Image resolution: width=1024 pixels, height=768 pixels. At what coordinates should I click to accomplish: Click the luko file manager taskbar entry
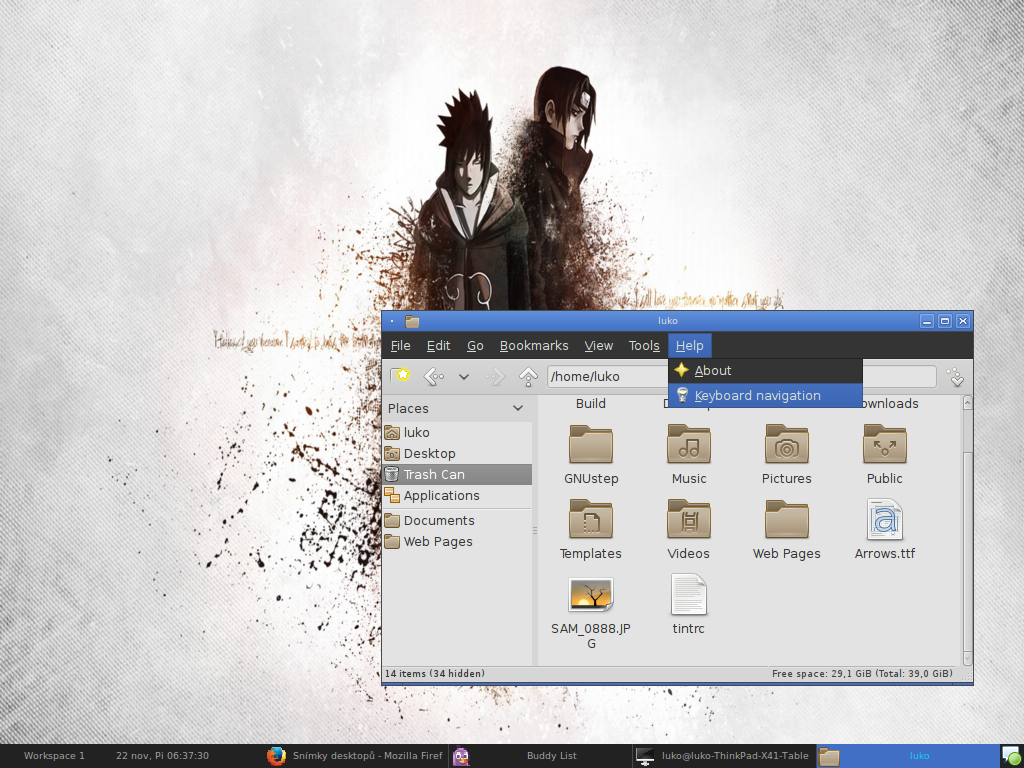tap(908, 756)
